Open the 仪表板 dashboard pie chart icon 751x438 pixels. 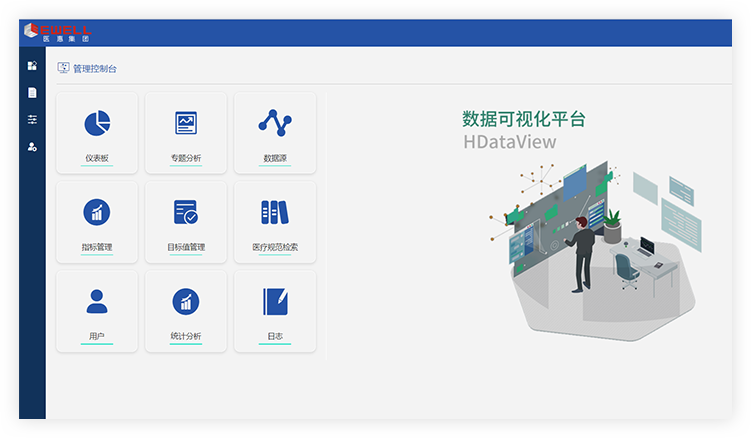pyautogui.click(x=97, y=123)
